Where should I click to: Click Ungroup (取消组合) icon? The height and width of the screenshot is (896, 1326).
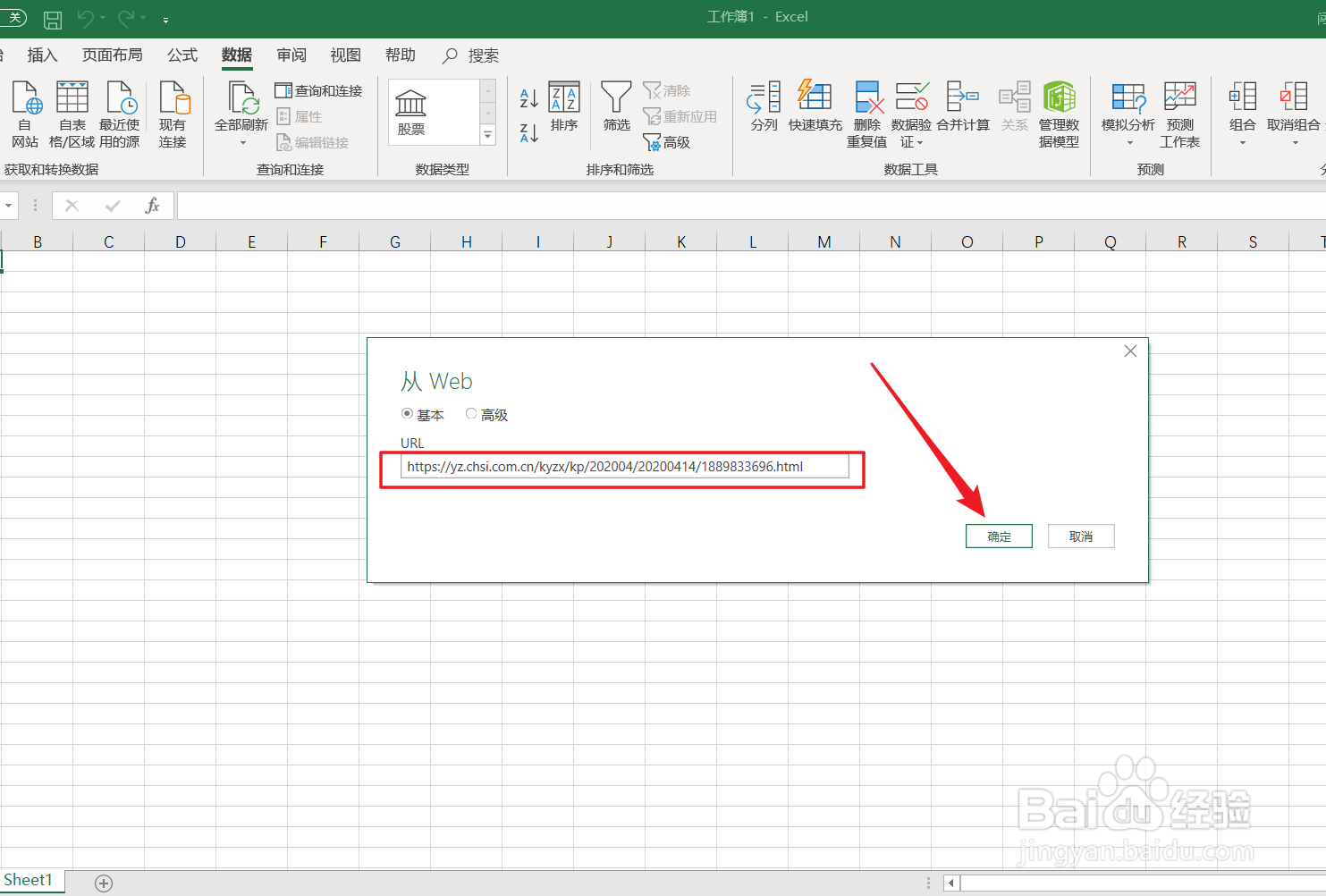[1294, 97]
